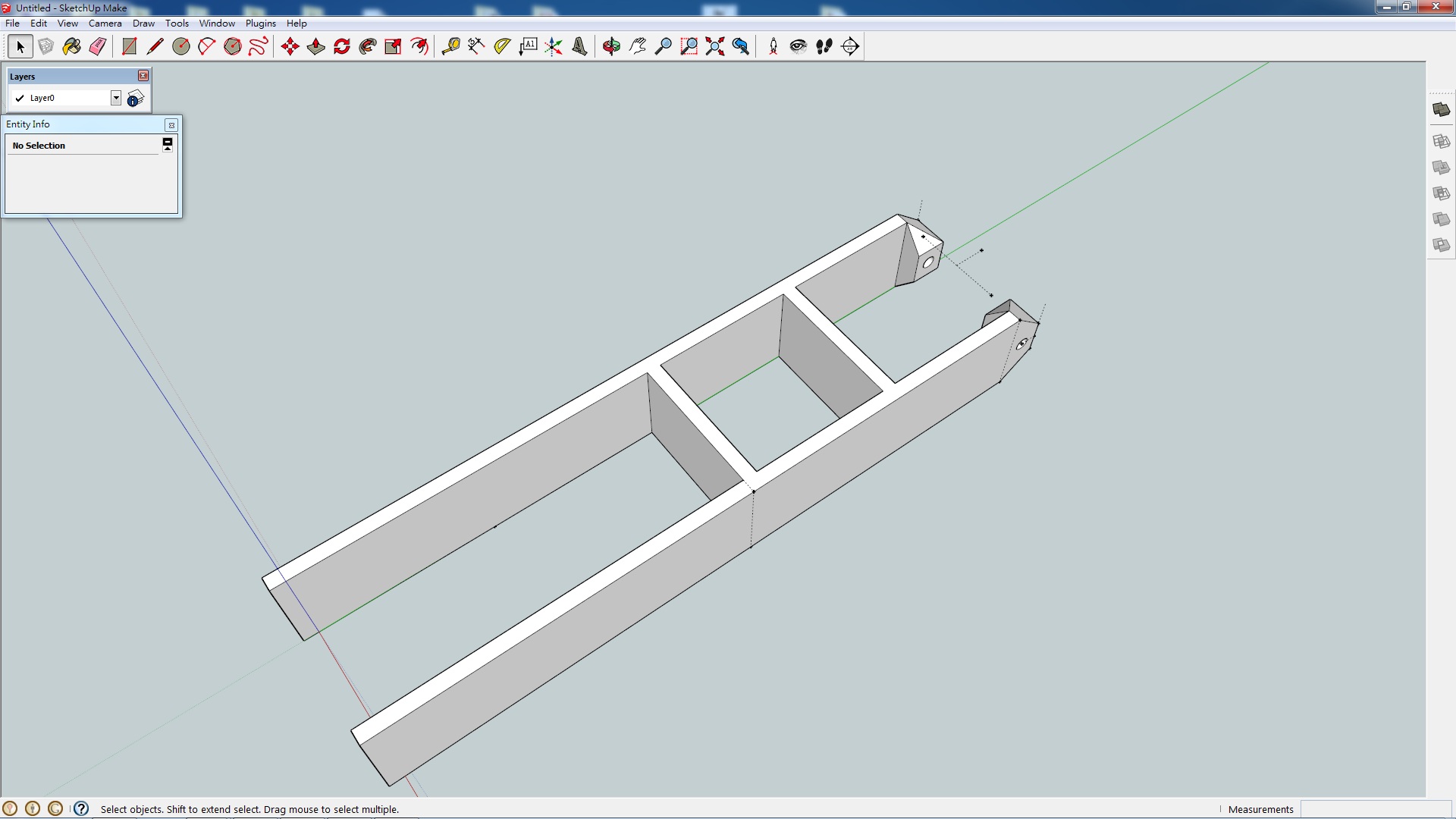
Task: Select the Walk footprints tool
Action: point(824,47)
